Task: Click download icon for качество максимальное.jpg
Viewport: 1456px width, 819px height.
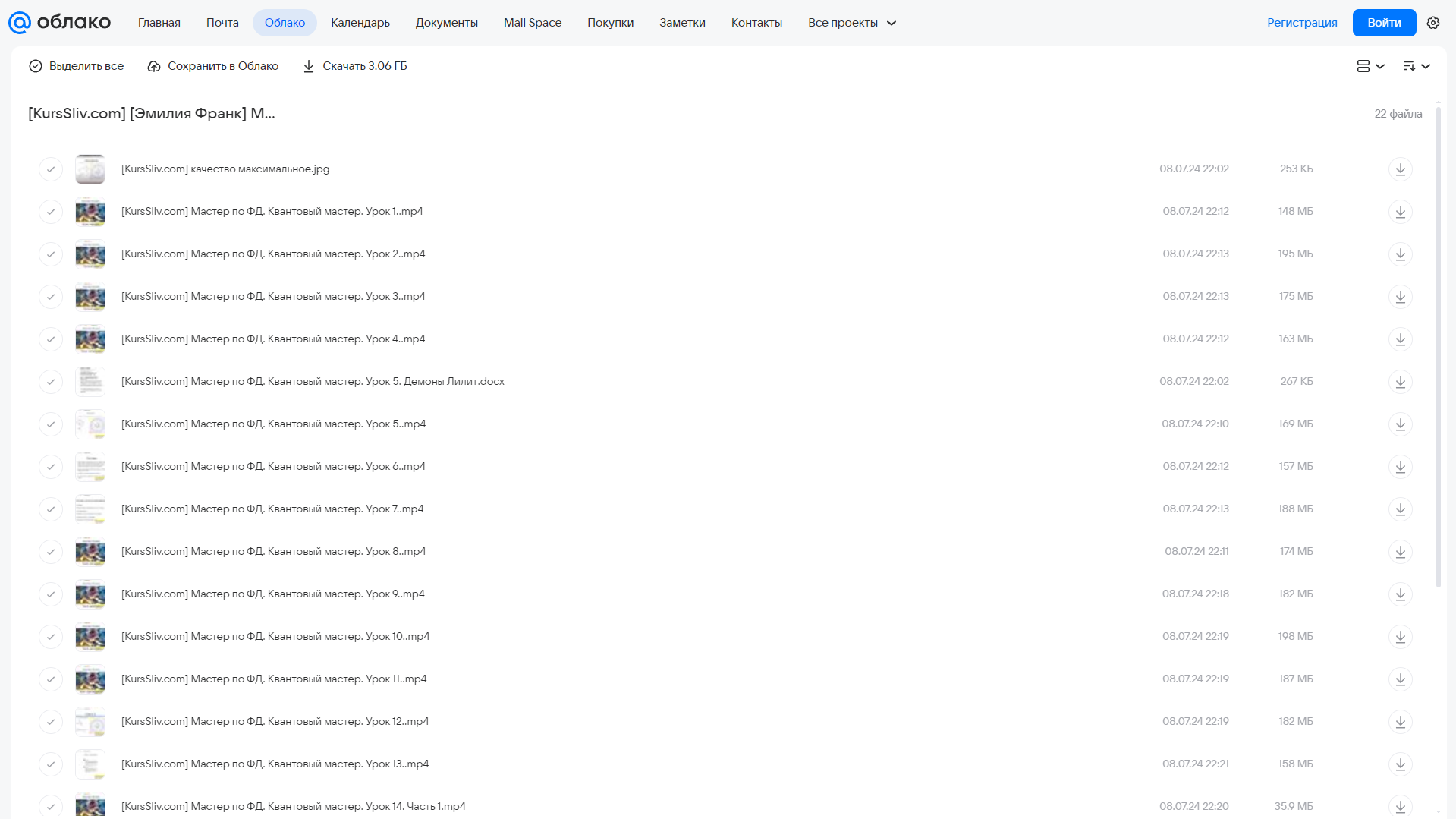Action: pyautogui.click(x=1400, y=169)
